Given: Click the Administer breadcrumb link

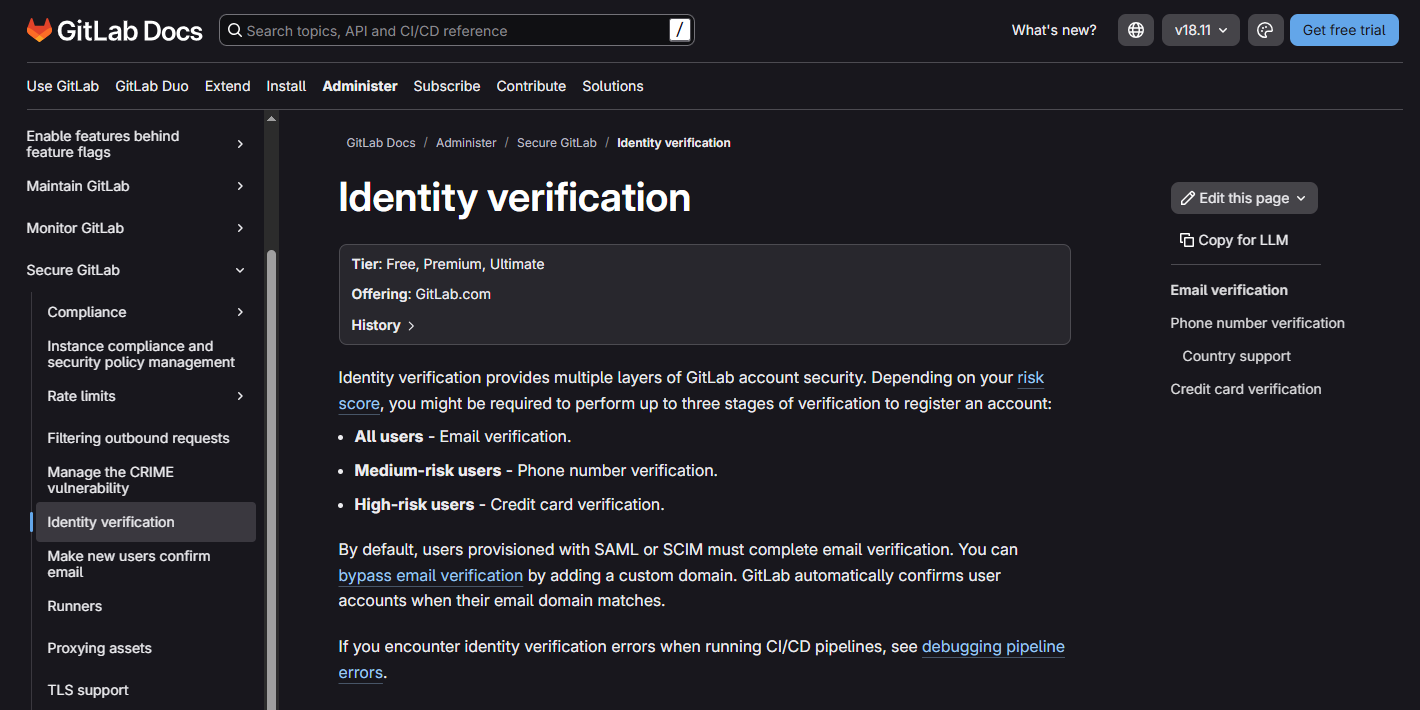Looking at the screenshot, I should [466, 143].
